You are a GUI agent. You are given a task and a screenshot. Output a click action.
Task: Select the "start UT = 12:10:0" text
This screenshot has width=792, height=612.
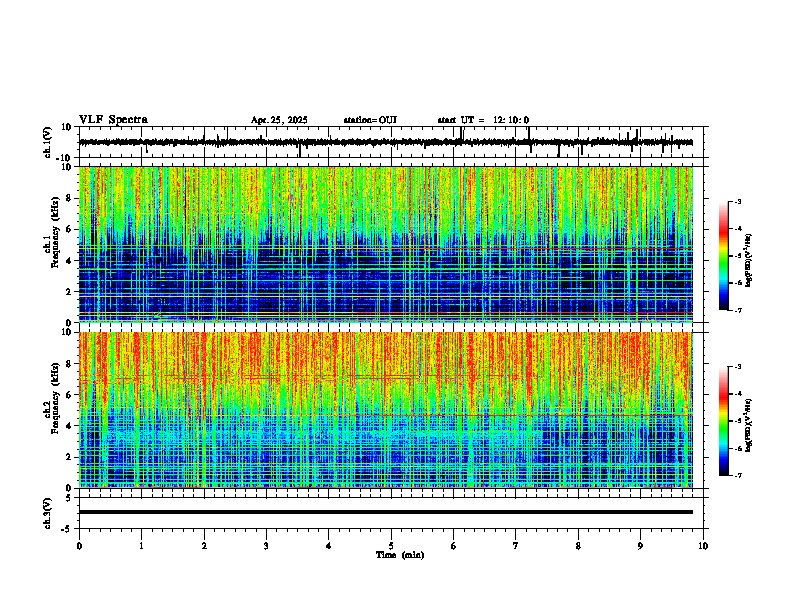coord(483,120)
